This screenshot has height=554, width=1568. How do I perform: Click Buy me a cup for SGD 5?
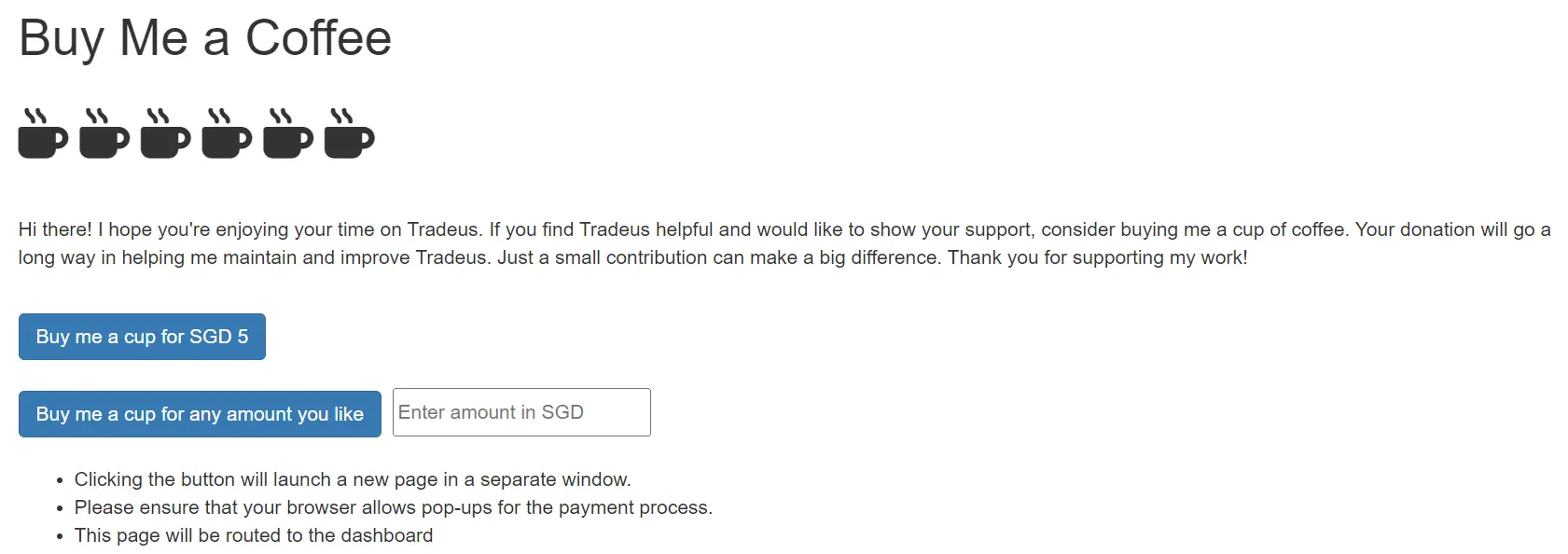coord(142,337)
